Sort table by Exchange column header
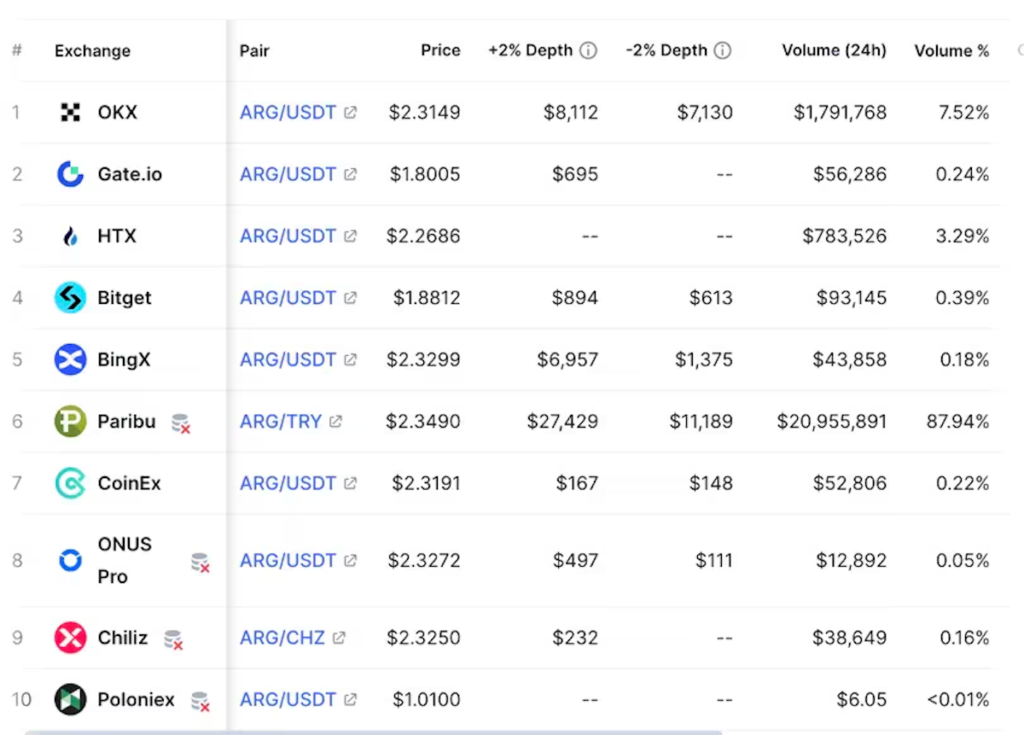Screen dimensions: 1024x735 [x=93, y=51]
